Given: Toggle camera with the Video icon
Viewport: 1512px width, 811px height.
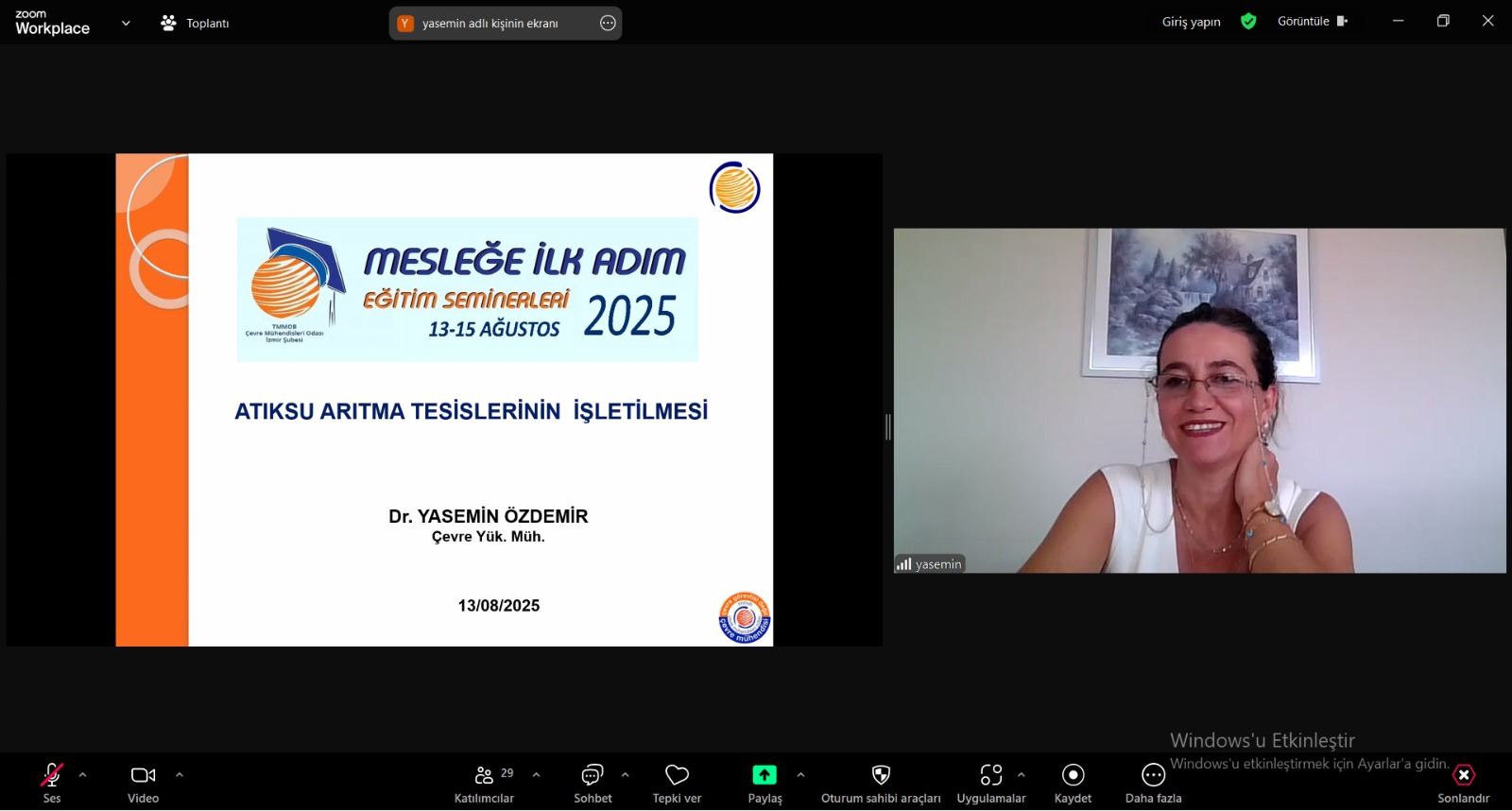Looking at the screenshot, I should coord(143,776).
